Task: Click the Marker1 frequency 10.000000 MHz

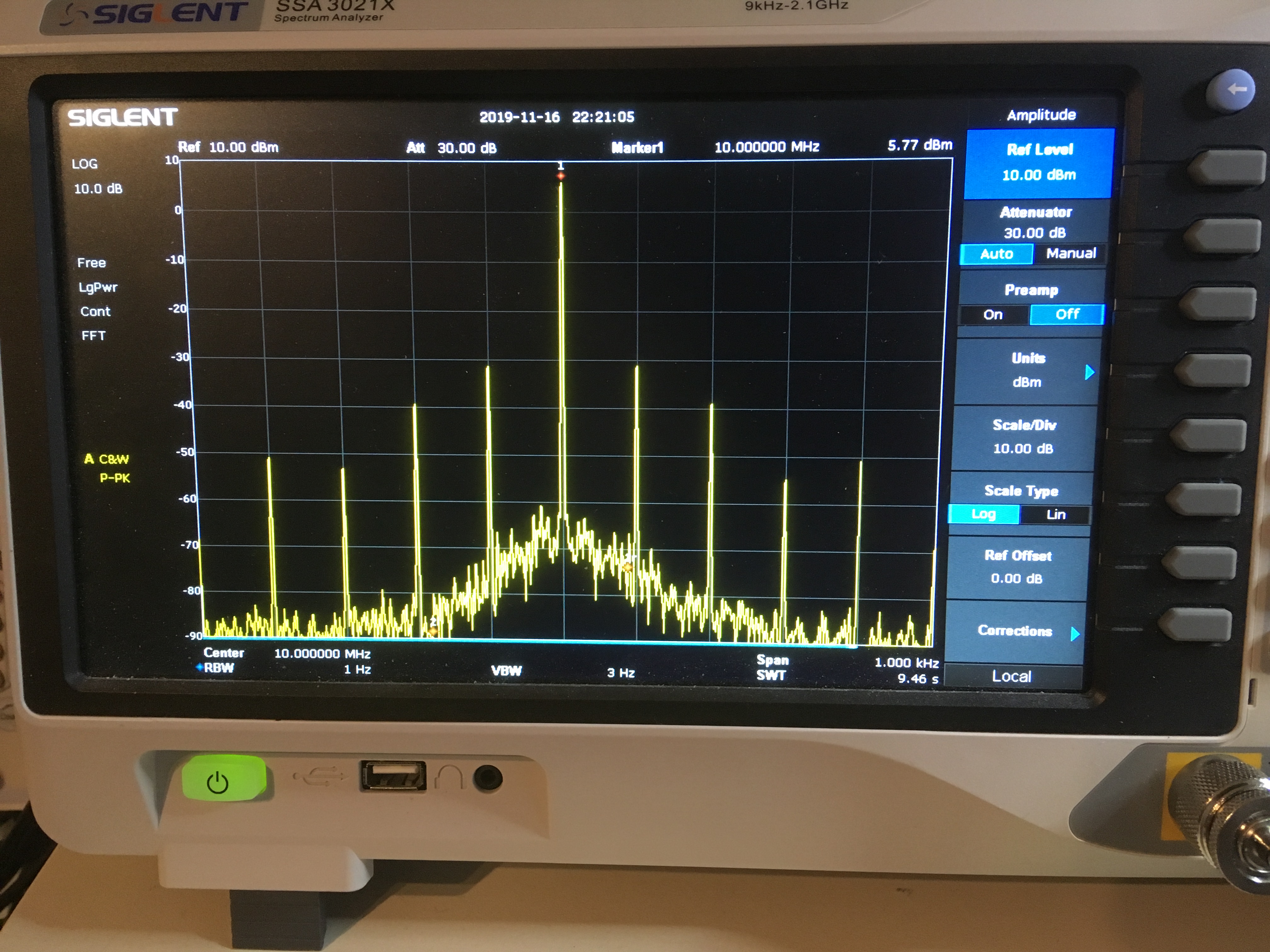Action: click(766, 147)
